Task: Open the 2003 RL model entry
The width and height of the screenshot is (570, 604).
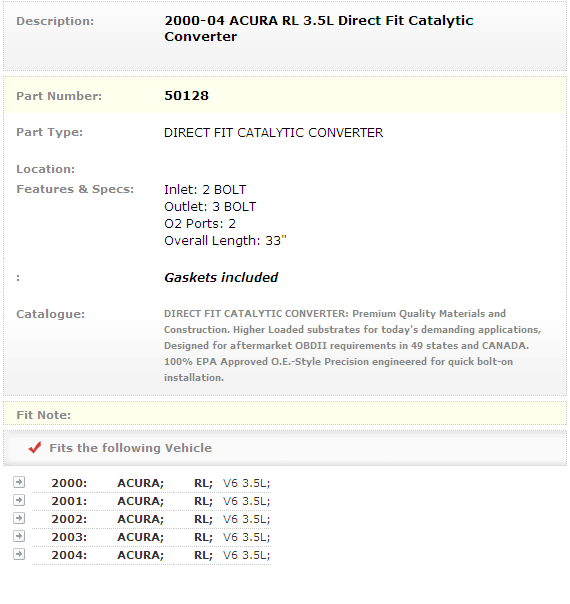Action: click(x=203, y=537)
